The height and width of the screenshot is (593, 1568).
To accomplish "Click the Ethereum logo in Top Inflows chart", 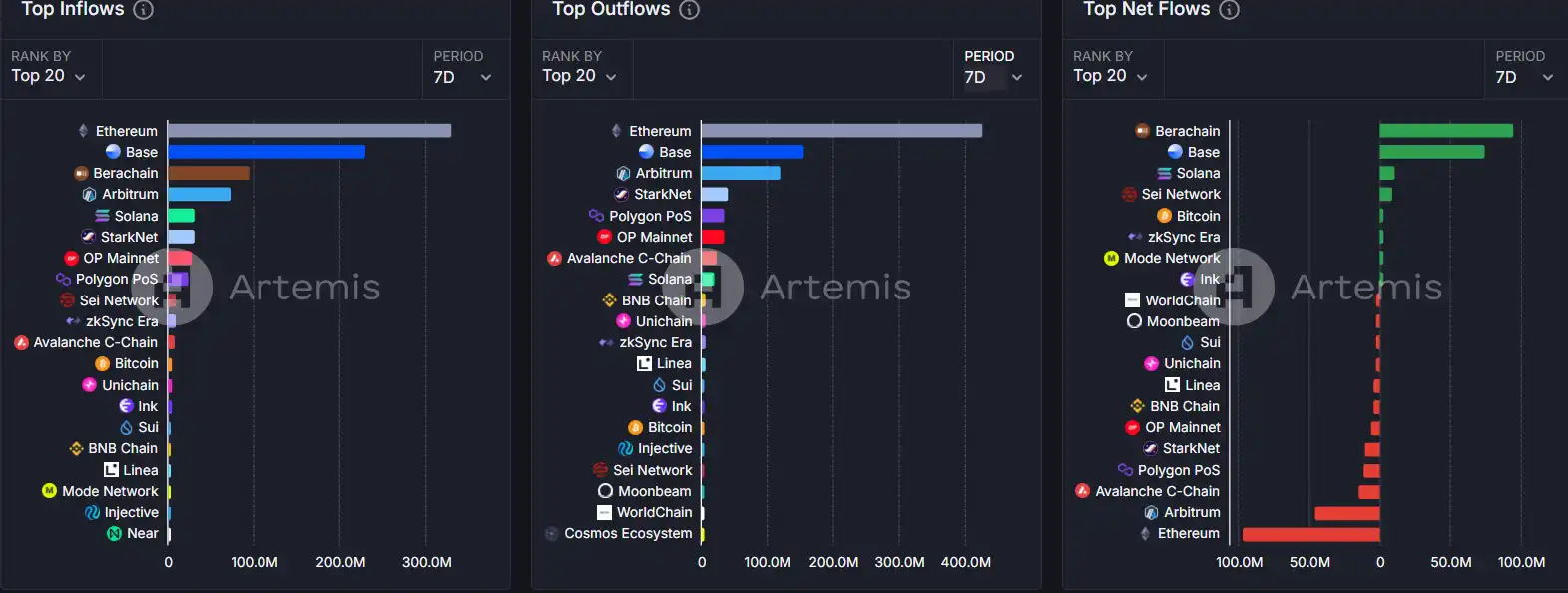I will [83, 131].
